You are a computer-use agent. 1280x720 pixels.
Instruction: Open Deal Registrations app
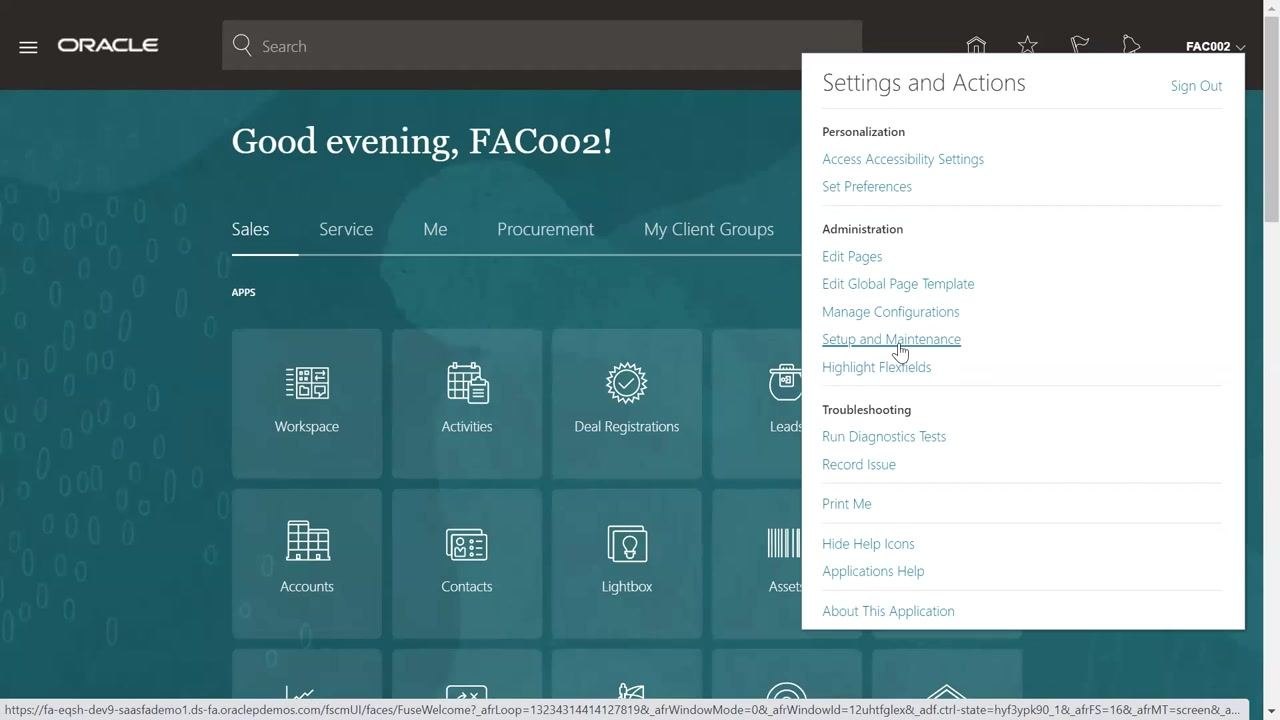tap(627, 404)
